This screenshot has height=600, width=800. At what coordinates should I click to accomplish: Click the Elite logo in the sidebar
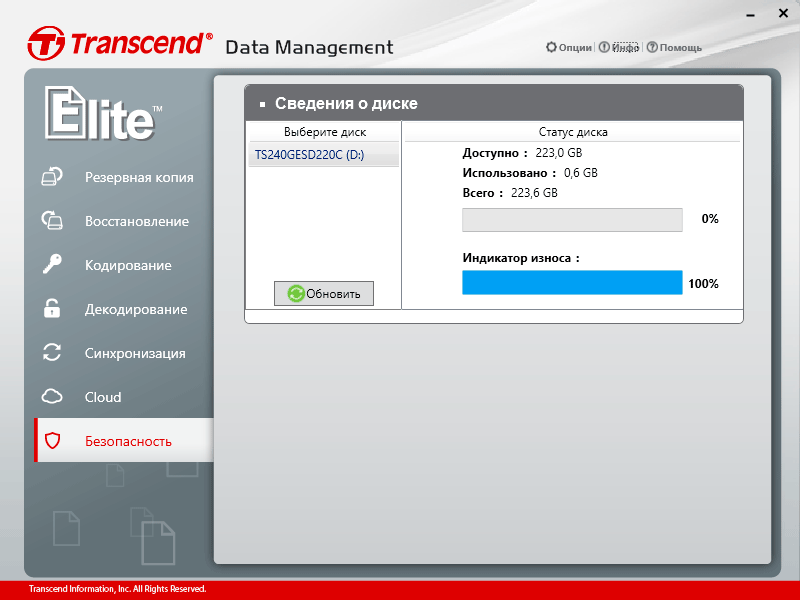[x=104, y=113]
